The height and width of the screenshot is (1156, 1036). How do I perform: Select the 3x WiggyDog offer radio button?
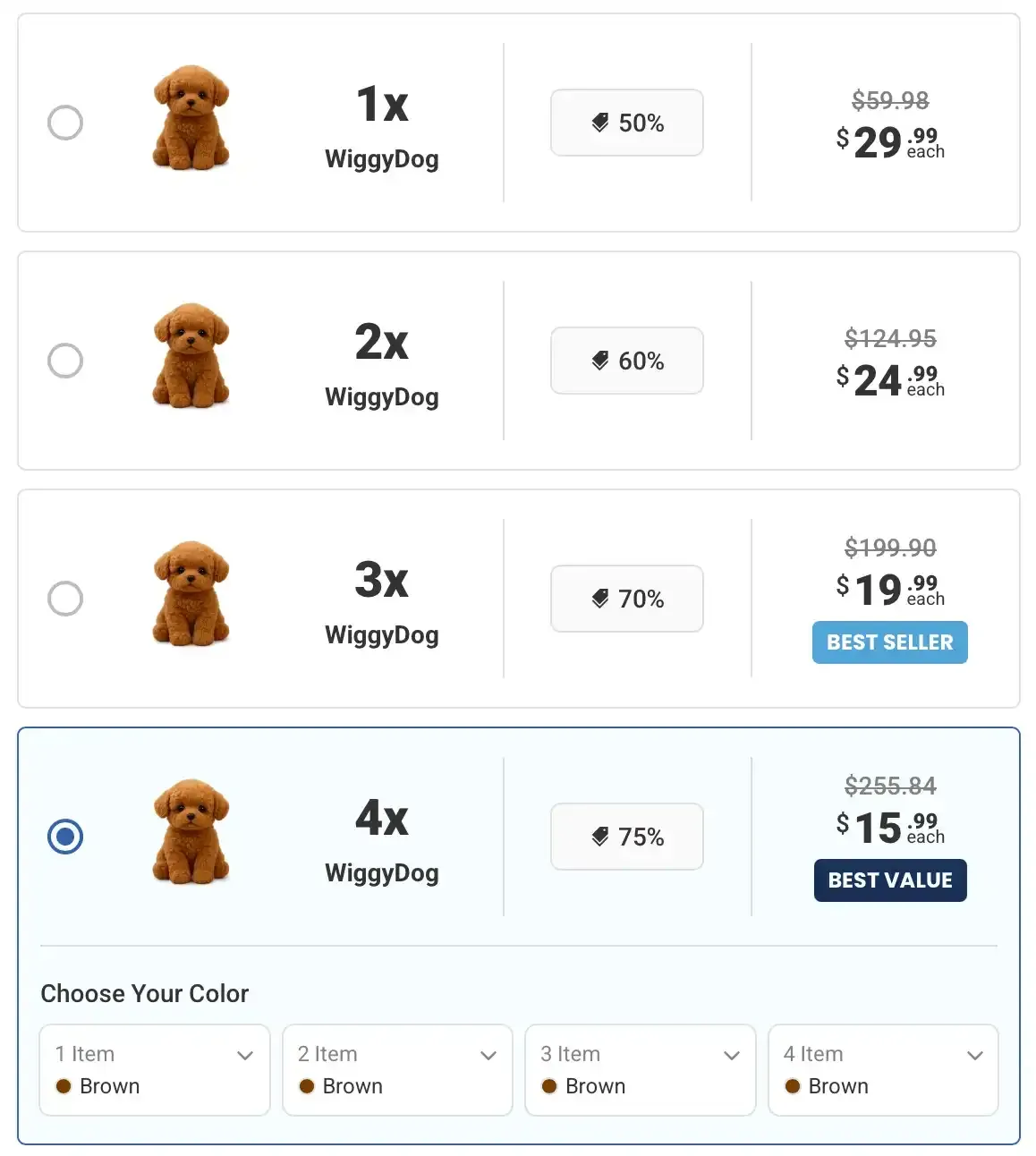coord(64,599)
